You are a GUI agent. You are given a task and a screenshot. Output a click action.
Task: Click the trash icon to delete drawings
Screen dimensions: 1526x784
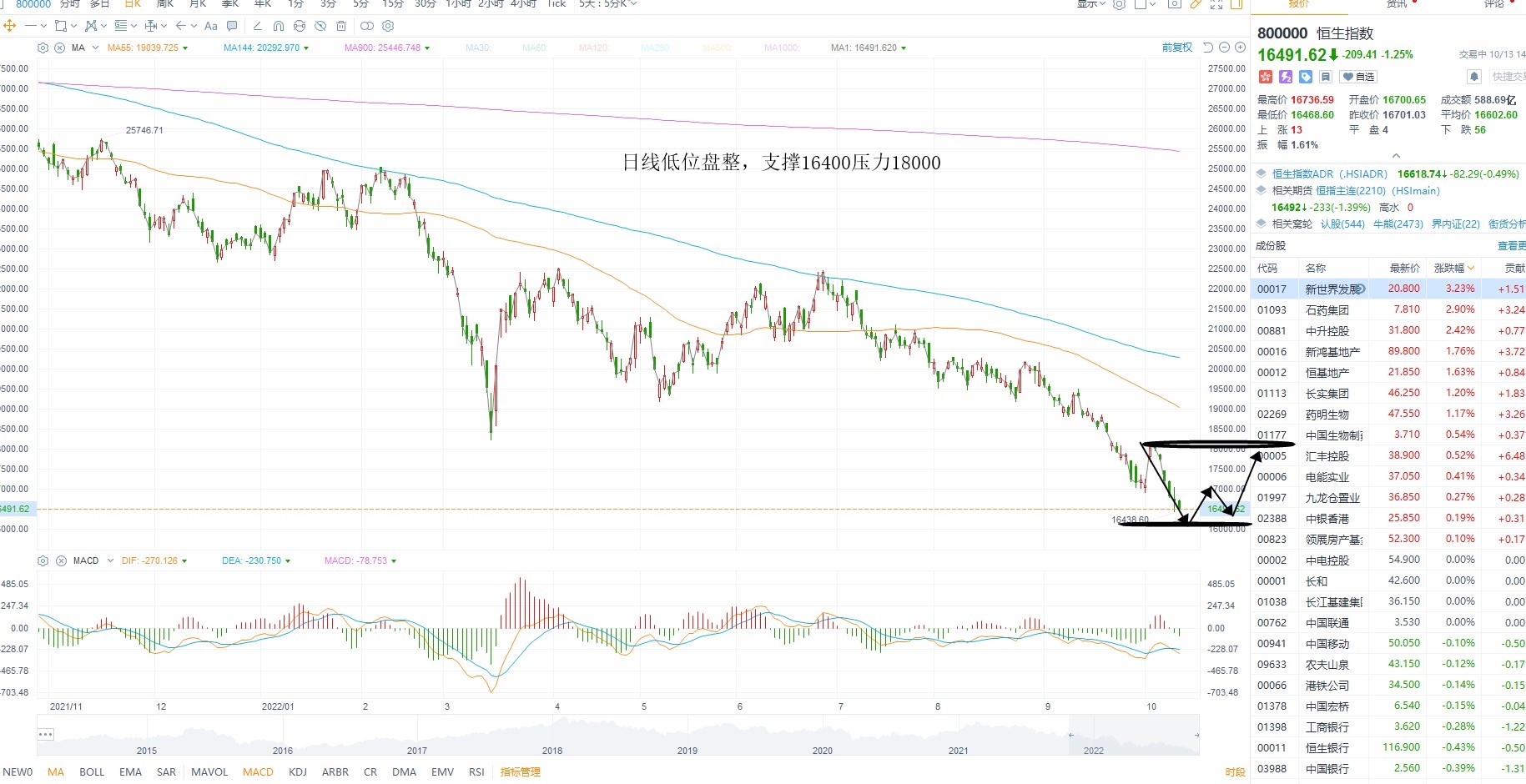(x=341, y=26)
